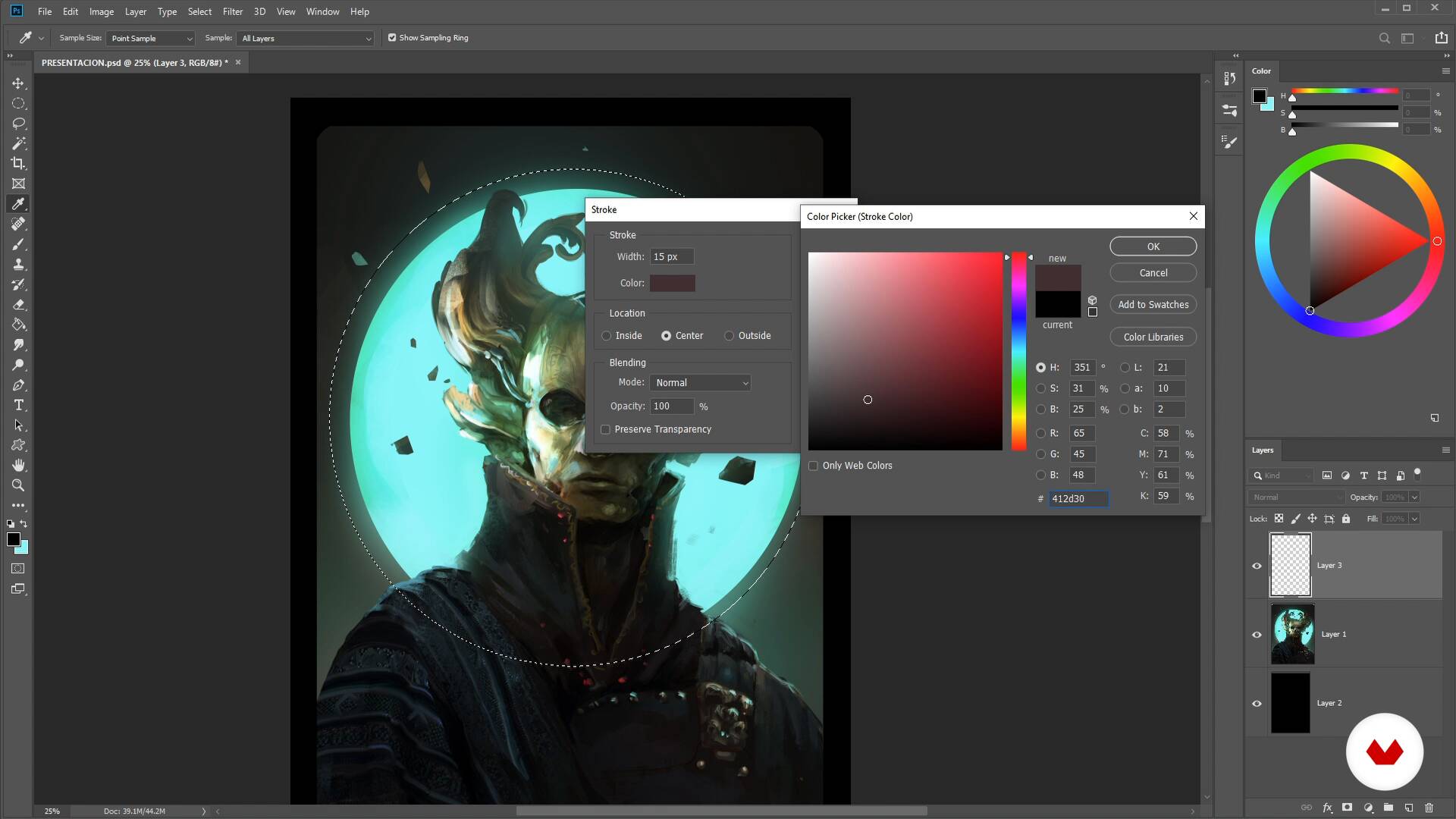Click the PRESENTACION.psd document tab
The image size is (1456, 819).
click(x=135, y=63)
